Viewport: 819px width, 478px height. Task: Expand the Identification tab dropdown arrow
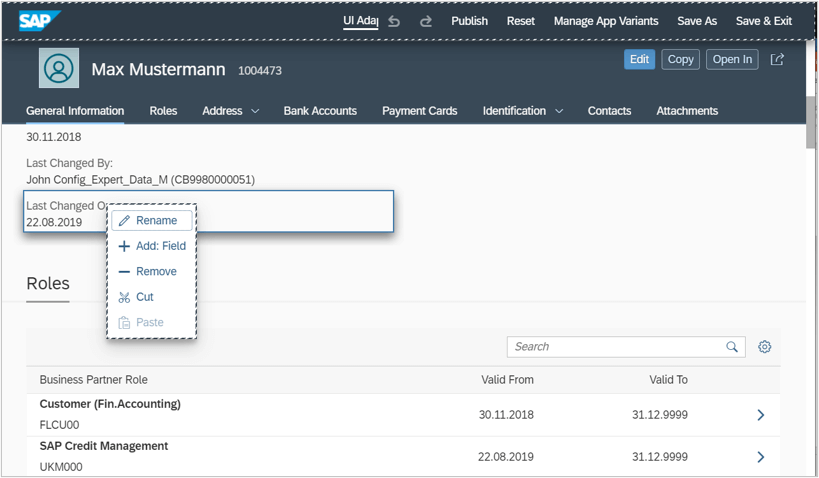[x=559, y=111]
